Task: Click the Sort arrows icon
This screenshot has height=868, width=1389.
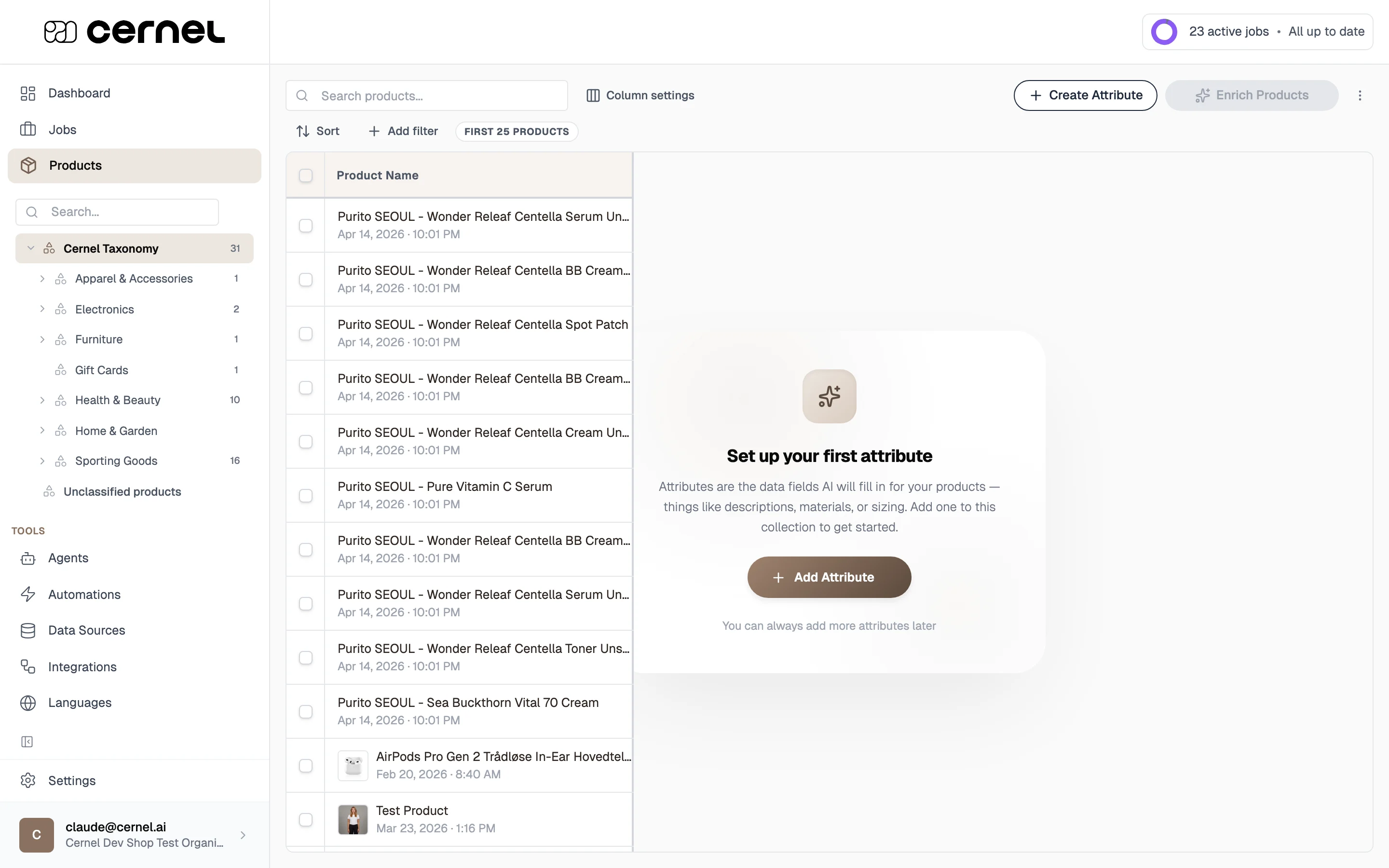Action: 303,131
